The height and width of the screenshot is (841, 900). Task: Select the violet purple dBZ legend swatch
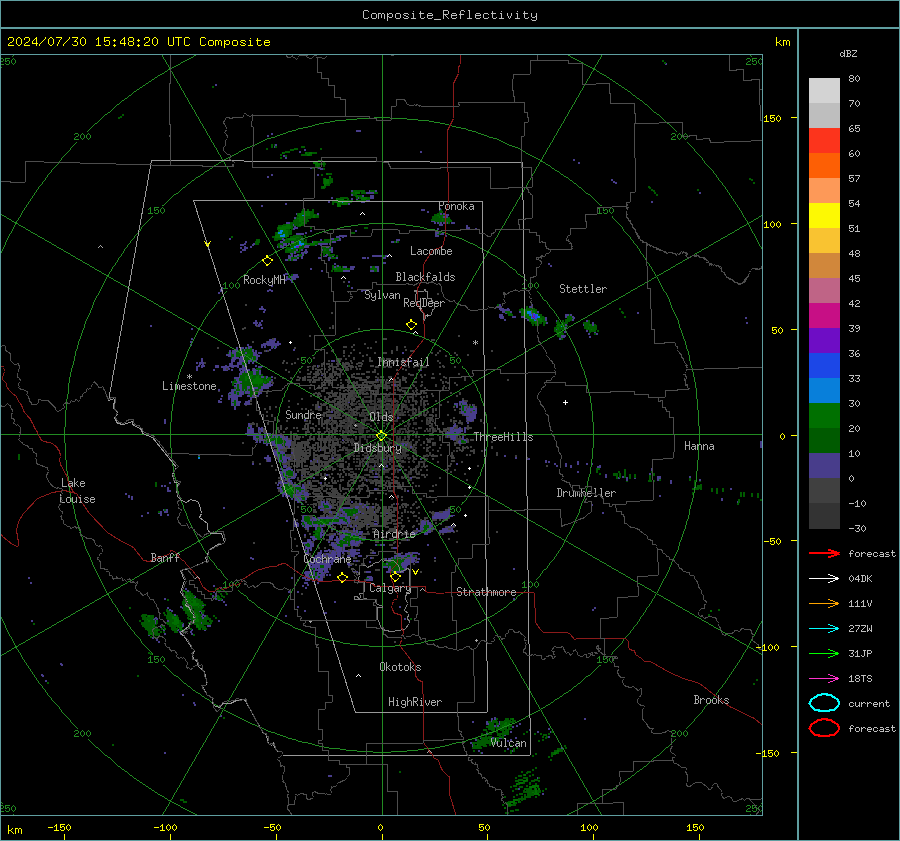(x=824, y=340)
